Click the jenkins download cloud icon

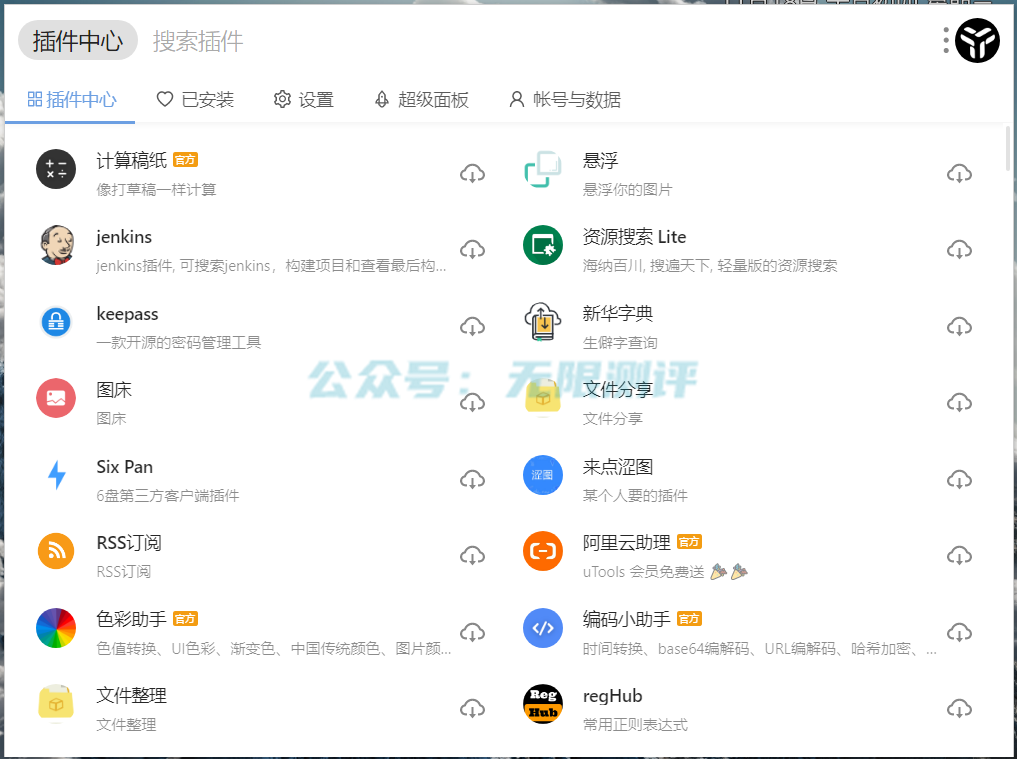(x=472, y=250)
